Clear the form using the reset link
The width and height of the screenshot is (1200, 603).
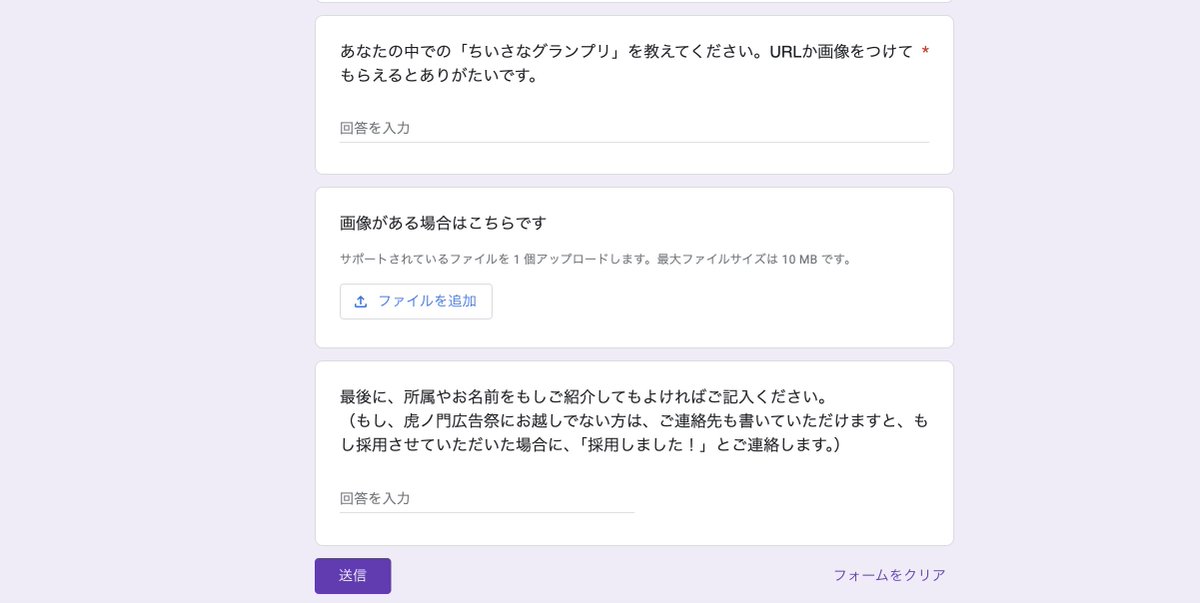coord(888,574)
